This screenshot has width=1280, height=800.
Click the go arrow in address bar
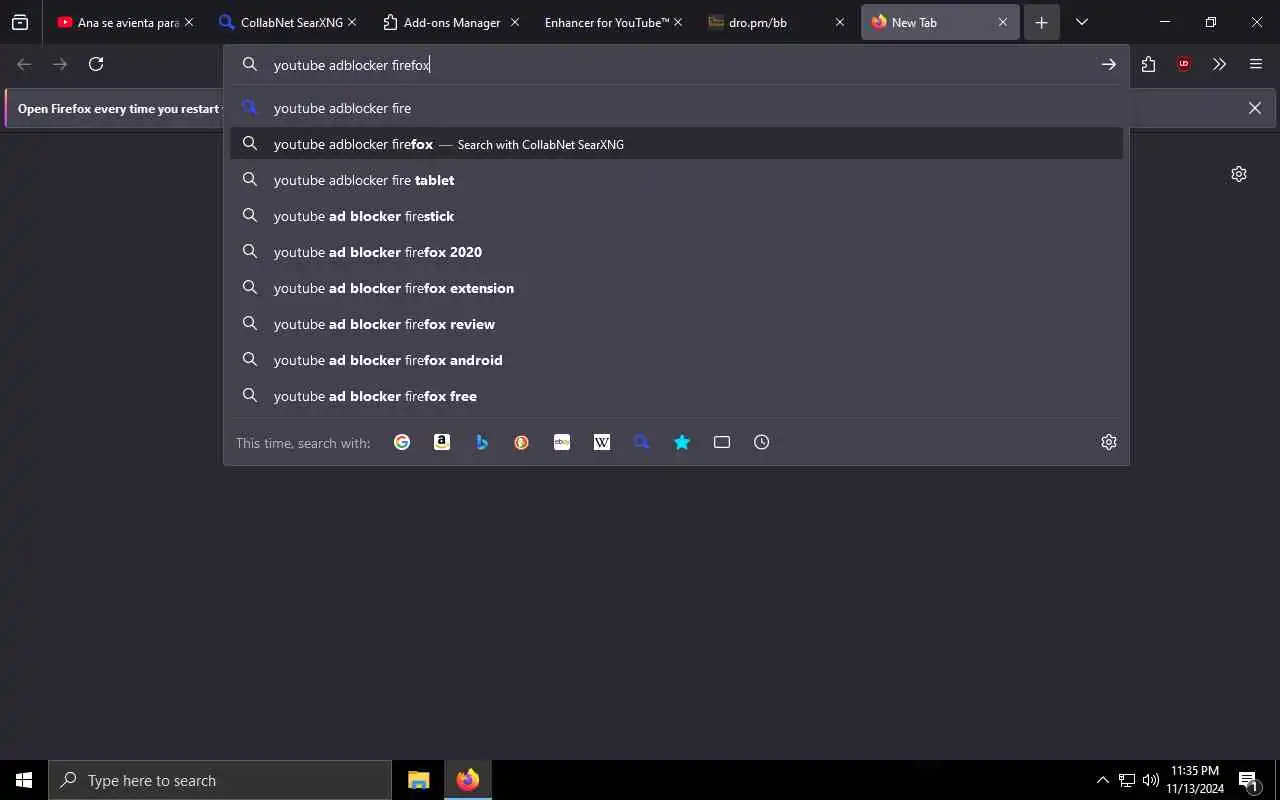click(1108, 64)
